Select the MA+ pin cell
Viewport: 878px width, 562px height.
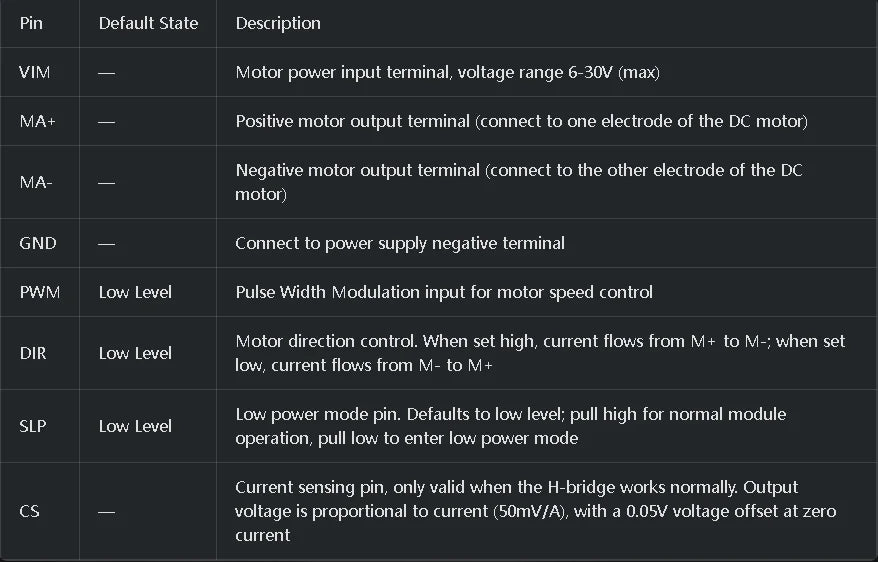(x=38, y=121)
